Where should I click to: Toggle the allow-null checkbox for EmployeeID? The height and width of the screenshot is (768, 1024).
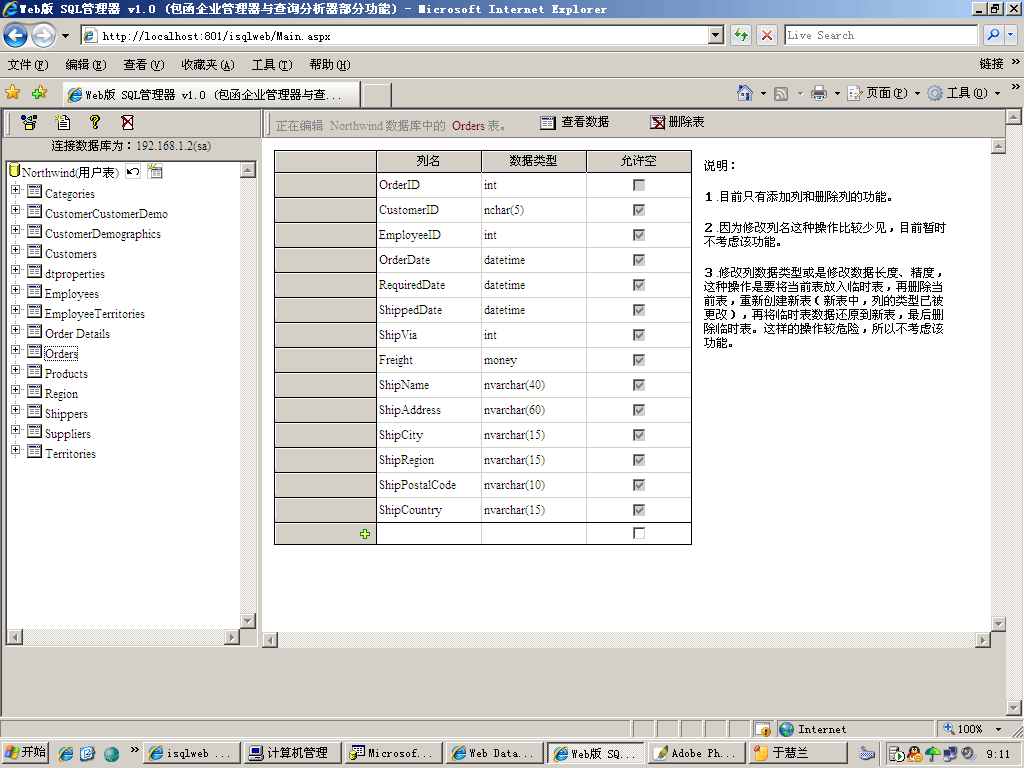click(639, 235)
